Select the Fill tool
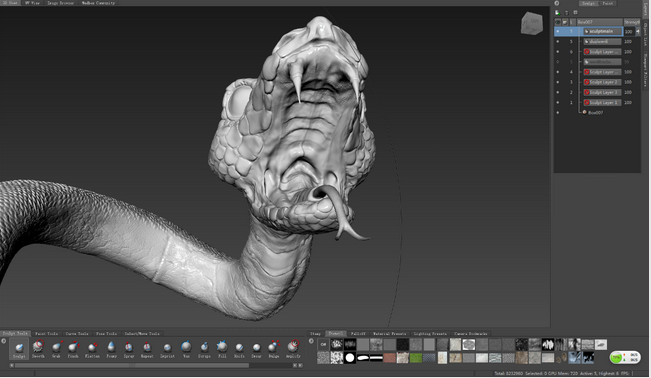 tap(222, 349)
